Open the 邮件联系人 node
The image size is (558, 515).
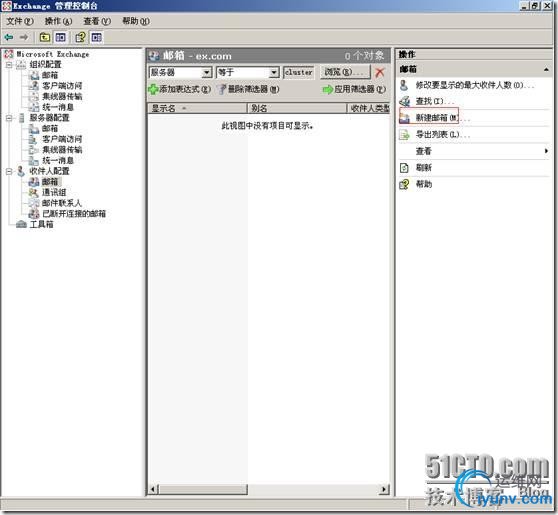[62, 203]
